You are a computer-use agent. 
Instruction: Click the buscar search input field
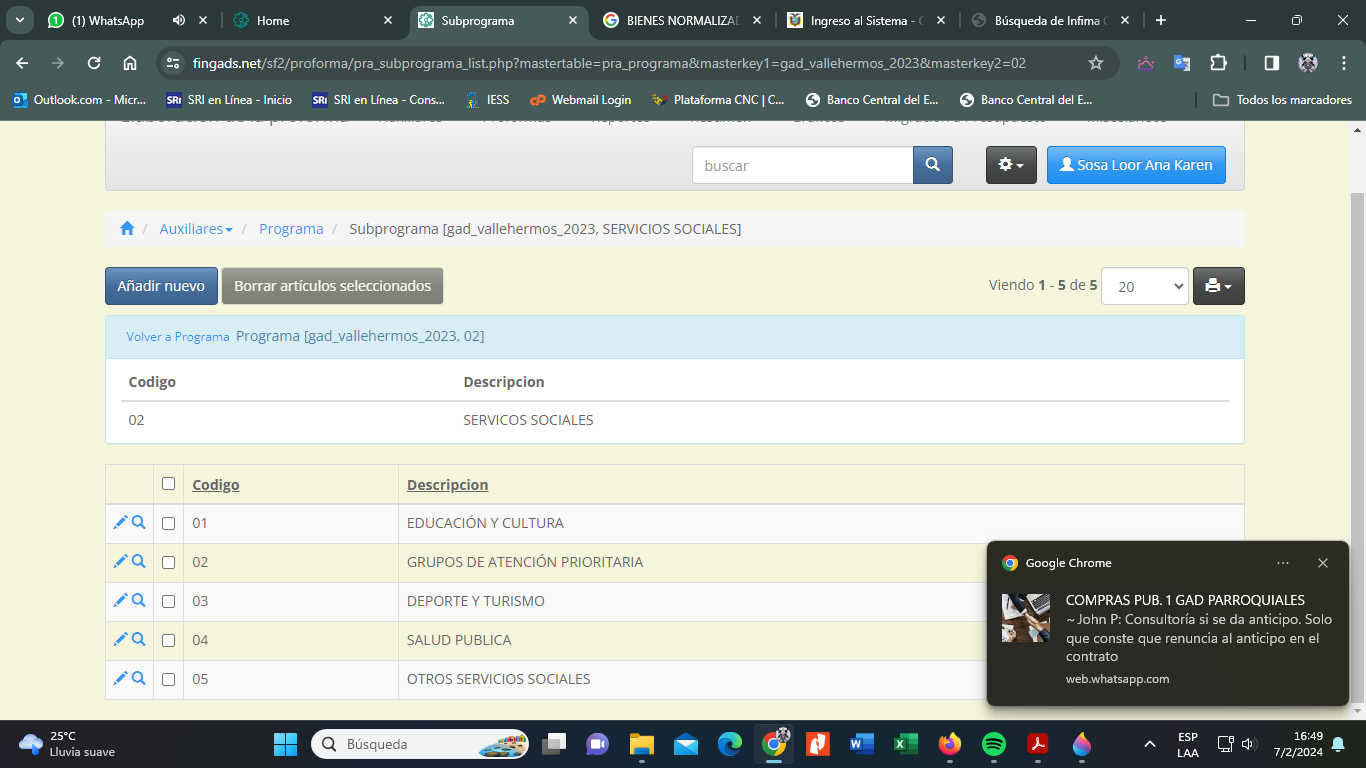802,165
